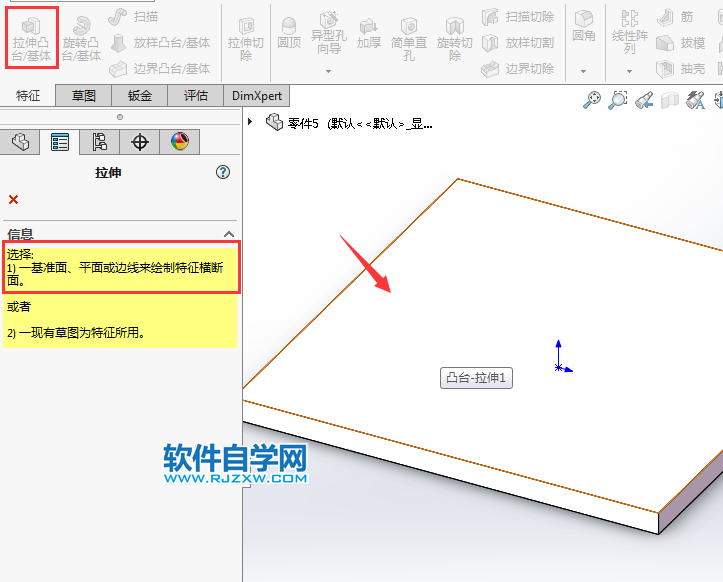The width and height of the screenshot is (723, 582).
Task: Open help for the 拉伸 panel
Action: point(223,172)
